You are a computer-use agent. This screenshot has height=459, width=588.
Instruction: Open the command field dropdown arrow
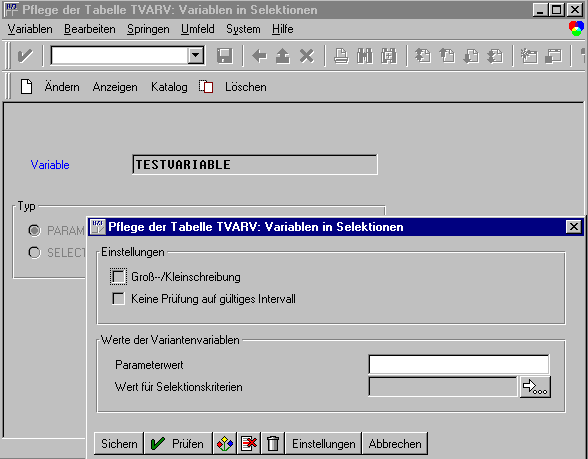coord(196,56)
